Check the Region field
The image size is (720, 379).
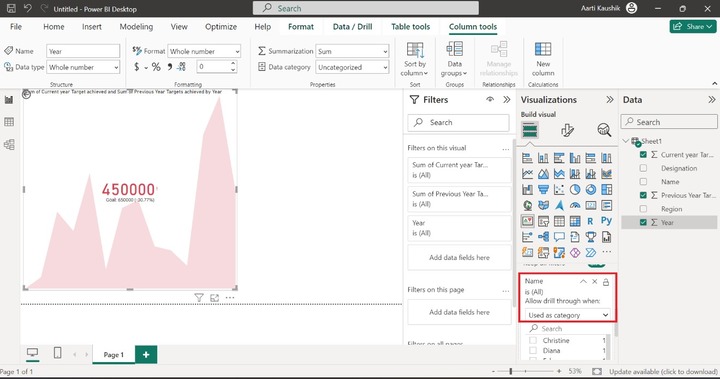point(643,209)
